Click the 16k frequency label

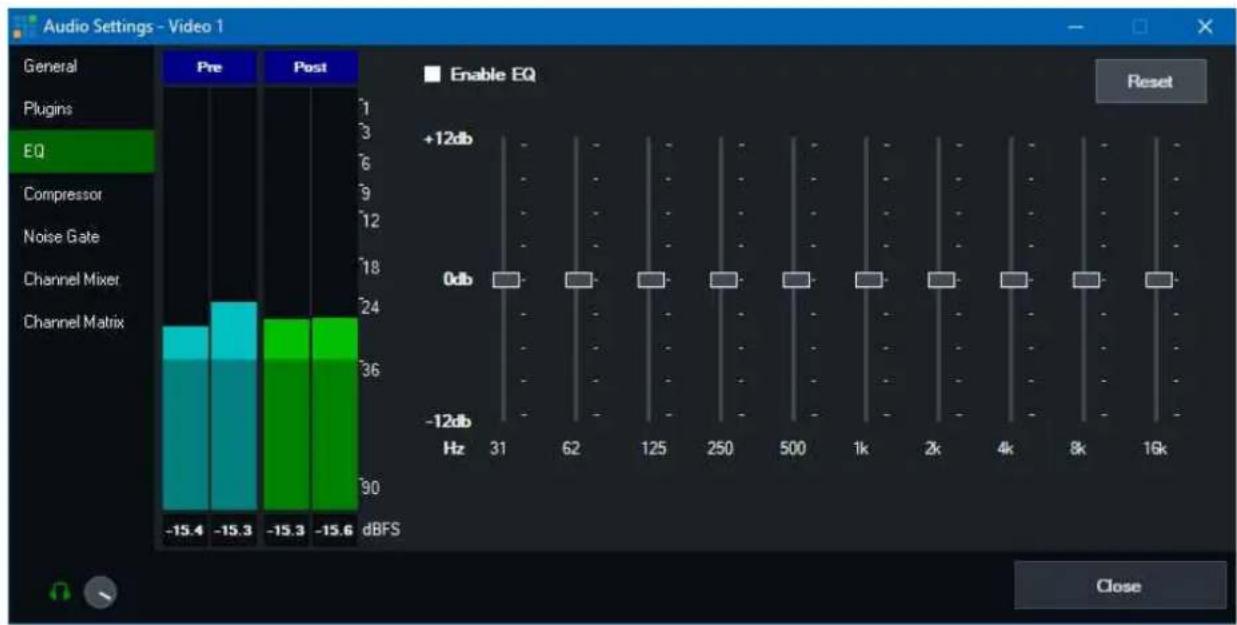pos(1157,449)
